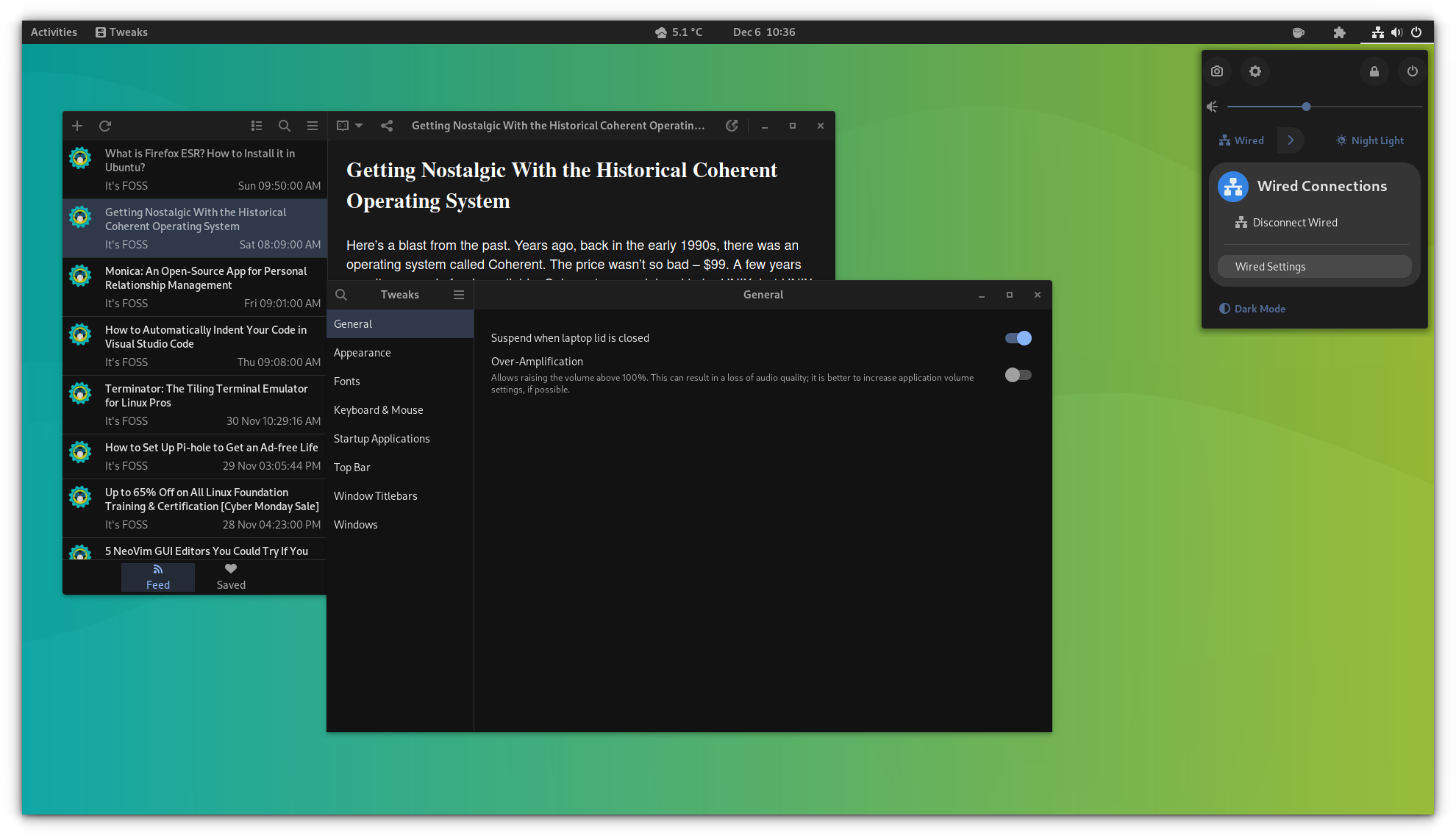Click the Wired Connections network icon

tap(1233, 187)
